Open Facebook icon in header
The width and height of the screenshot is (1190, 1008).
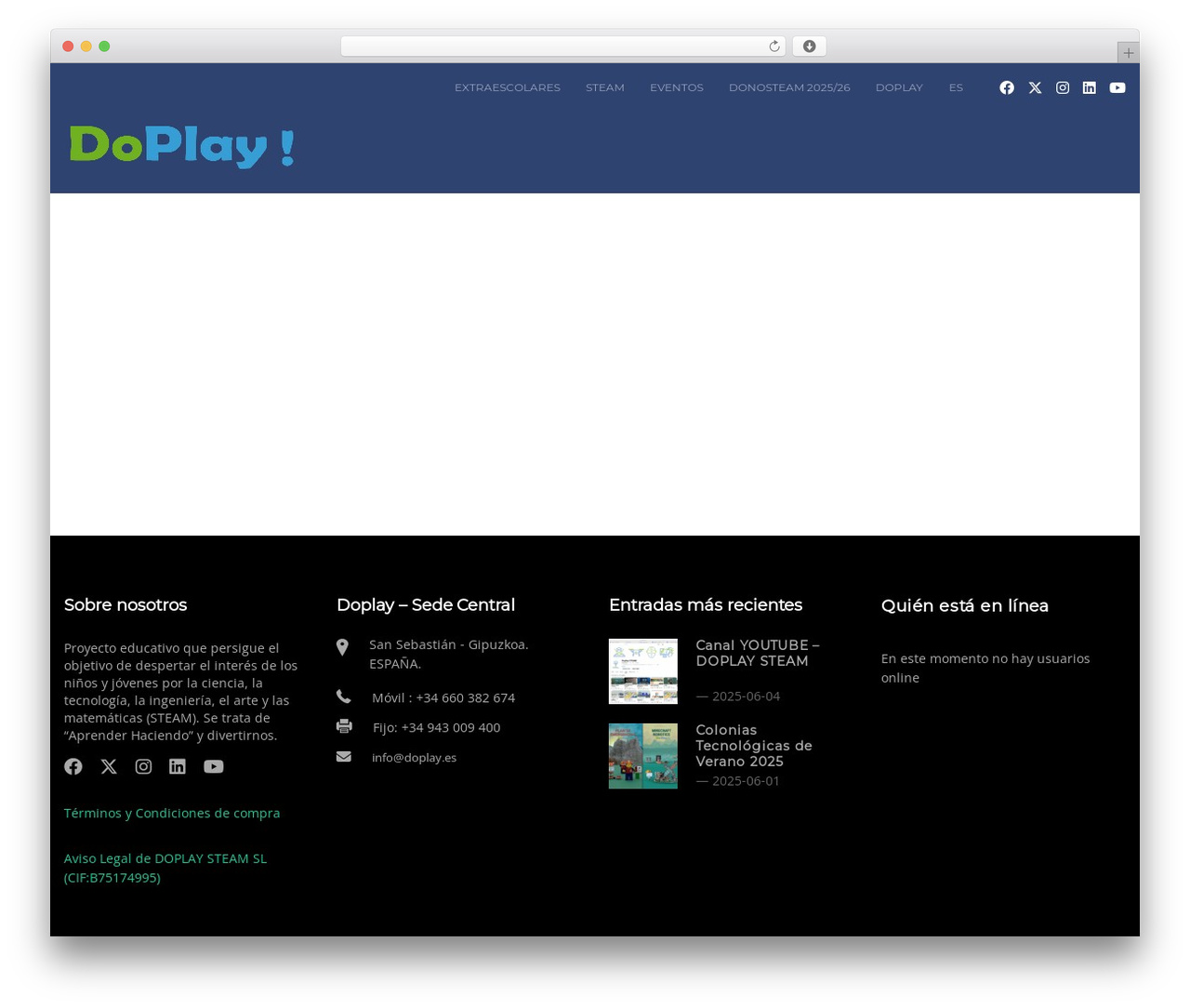1007,87
